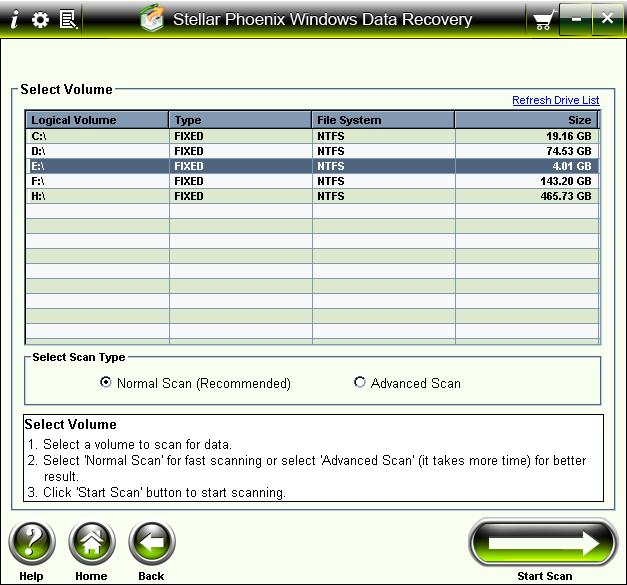This screenshot has width=627, height=585.
Task: Sort by the File System column header
Action: [x=383, y=120]
